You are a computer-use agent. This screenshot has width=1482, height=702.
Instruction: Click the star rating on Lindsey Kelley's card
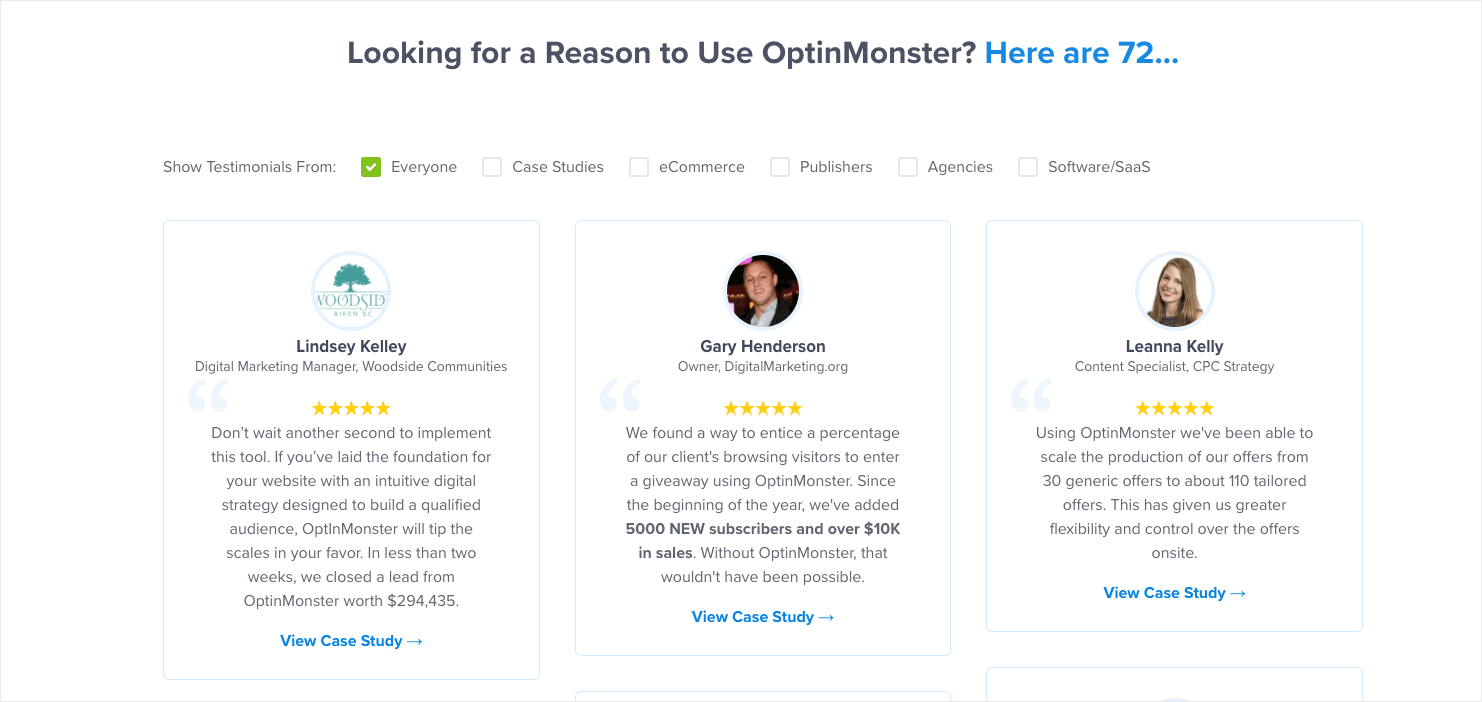pos(351,407)
